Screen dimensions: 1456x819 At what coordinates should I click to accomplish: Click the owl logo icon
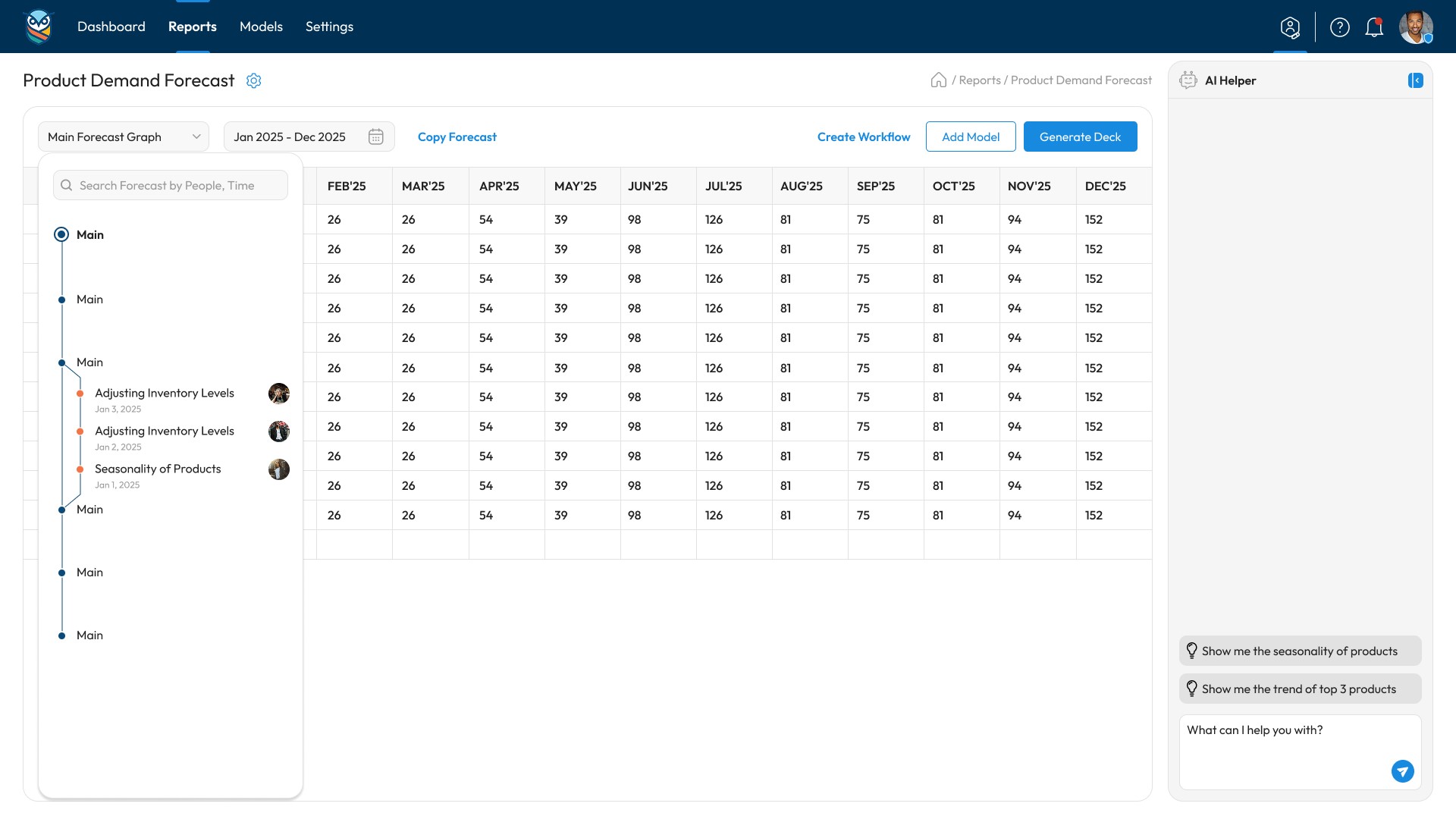tap(39, 27)
